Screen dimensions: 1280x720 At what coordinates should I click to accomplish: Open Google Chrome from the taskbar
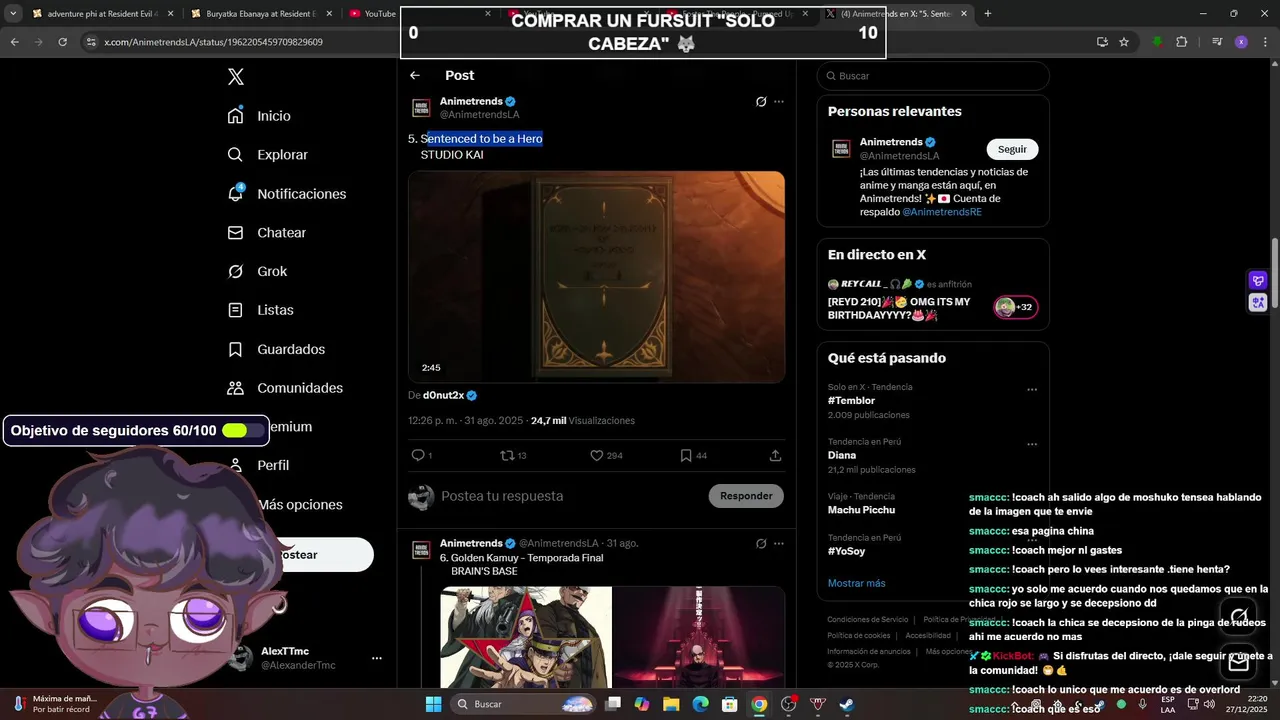click(759, 704)
